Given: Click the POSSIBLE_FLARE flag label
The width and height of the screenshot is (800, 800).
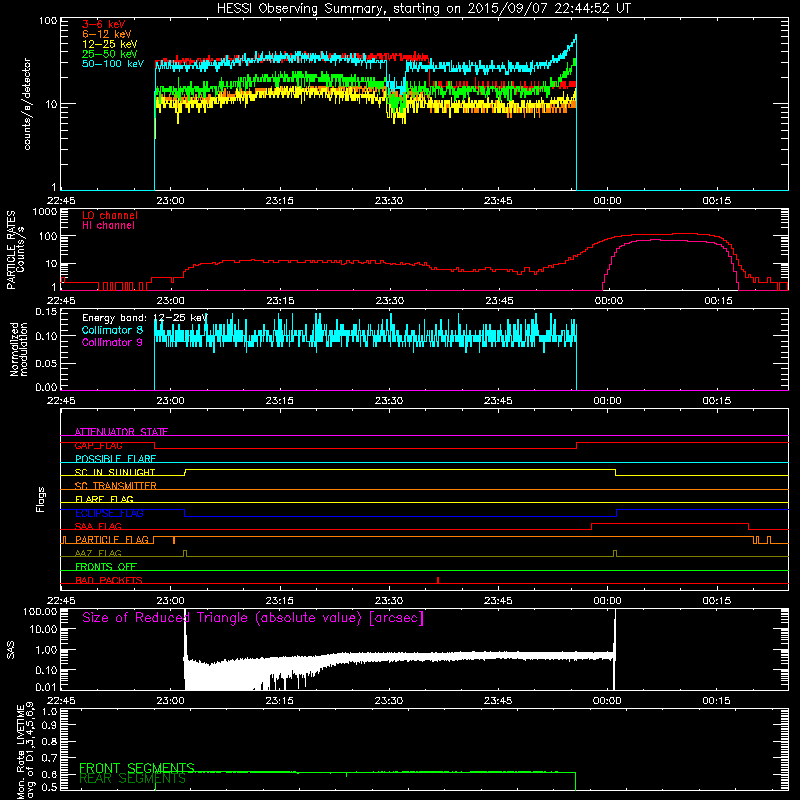Looking at the screenshot, I should (115, 459).
